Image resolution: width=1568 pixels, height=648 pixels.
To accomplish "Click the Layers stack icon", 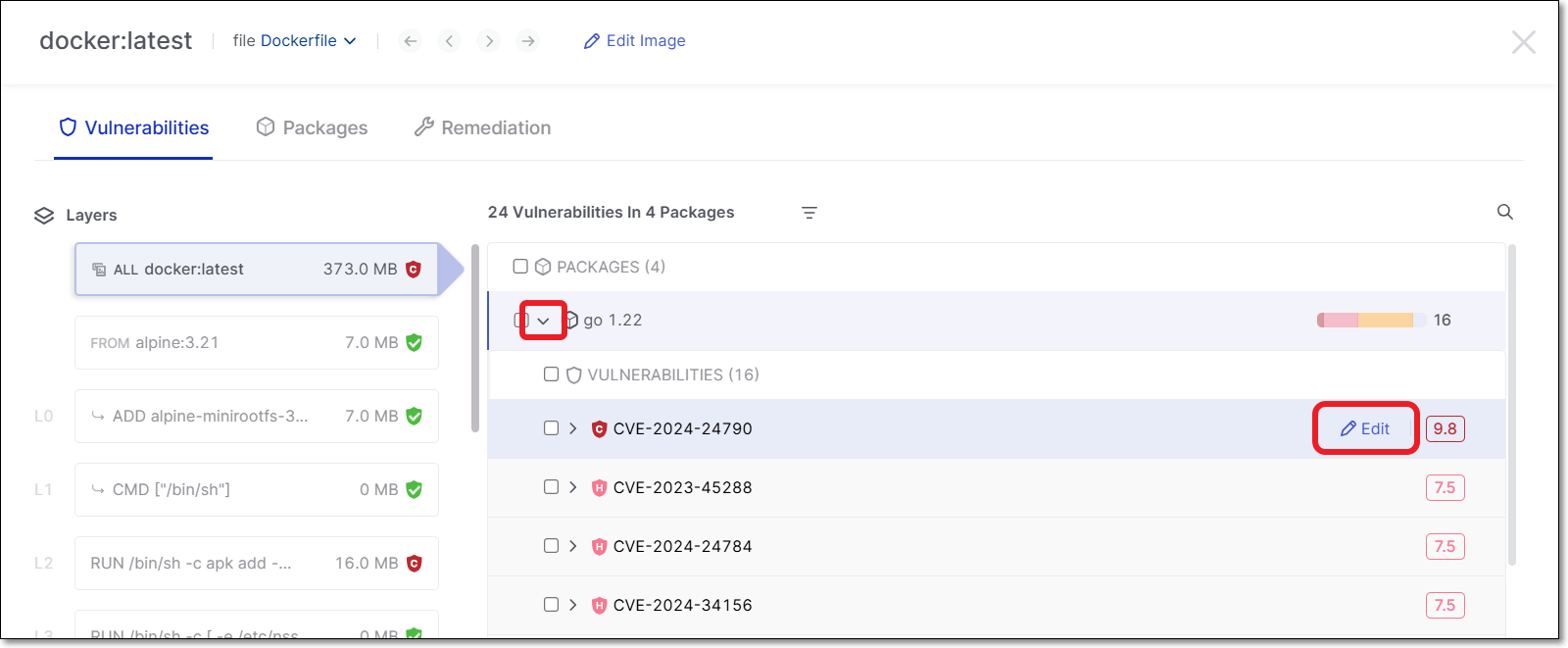I will pos(44,216).
